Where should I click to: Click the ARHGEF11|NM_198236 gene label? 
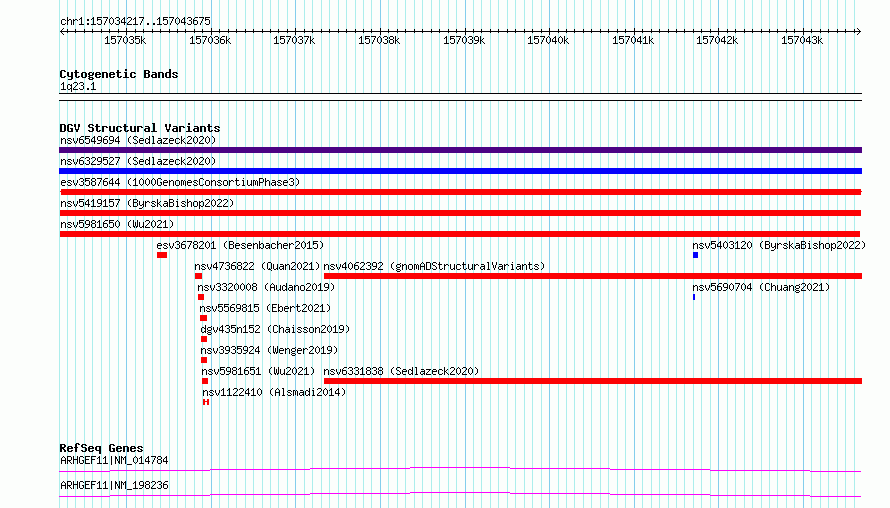pyautogui.click(x=114, y=485)
